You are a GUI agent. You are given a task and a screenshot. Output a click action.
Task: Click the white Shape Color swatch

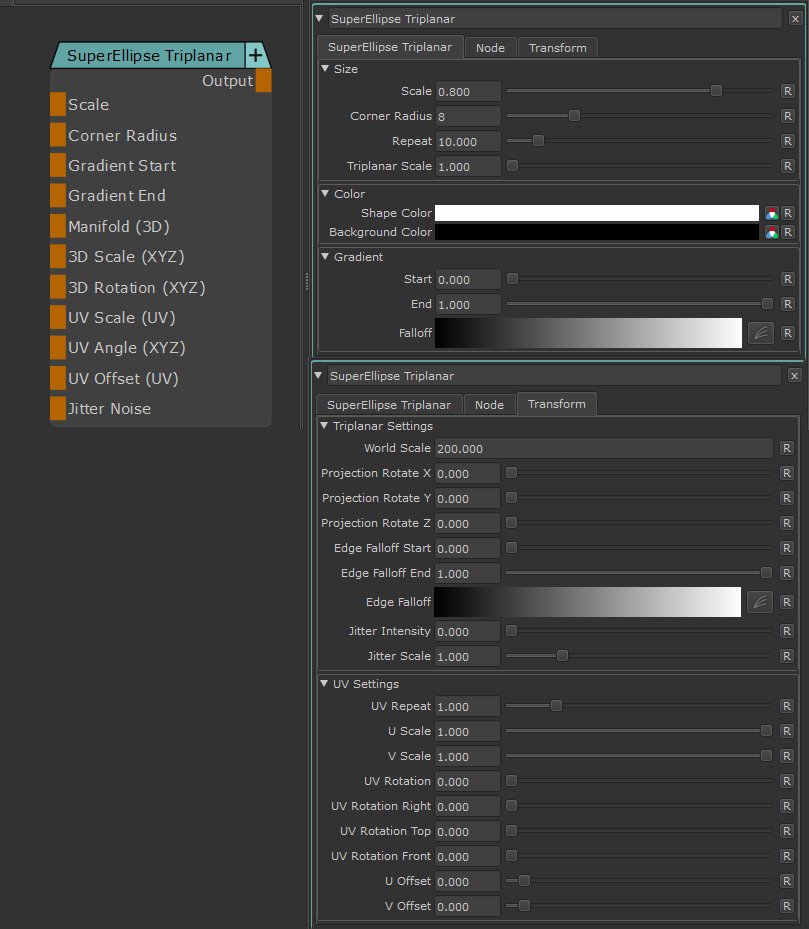point(597,213)
